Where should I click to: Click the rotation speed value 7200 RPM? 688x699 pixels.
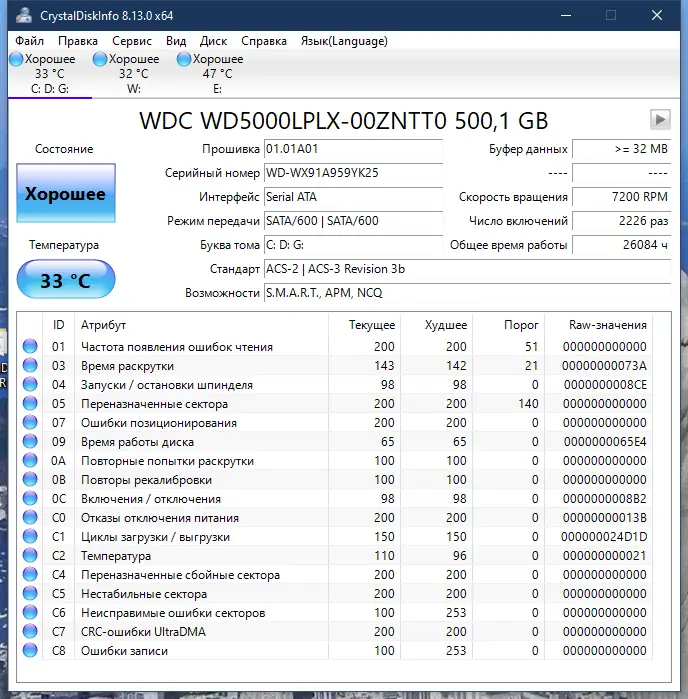[622, 197]
